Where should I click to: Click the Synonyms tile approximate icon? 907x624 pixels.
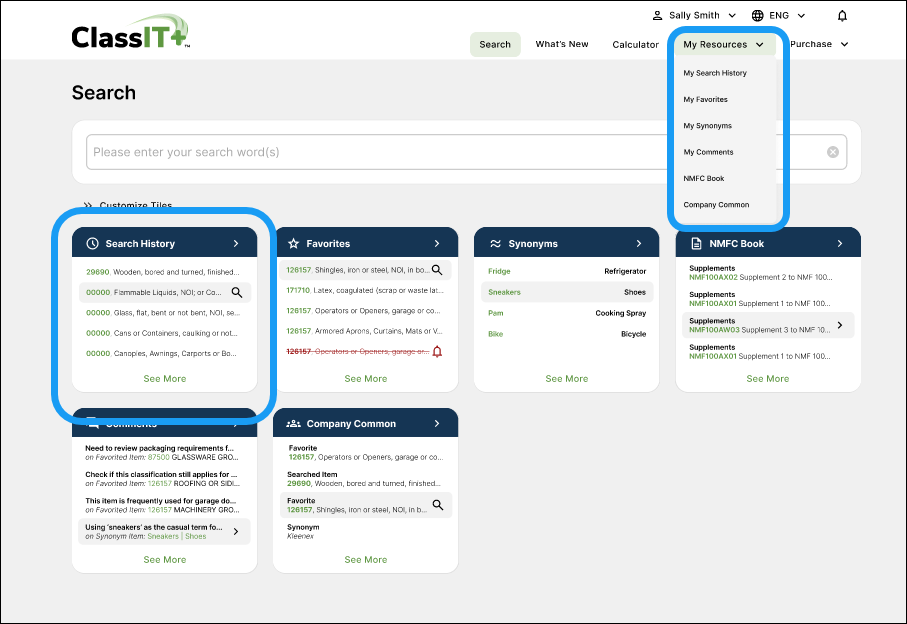click(495, 243)
